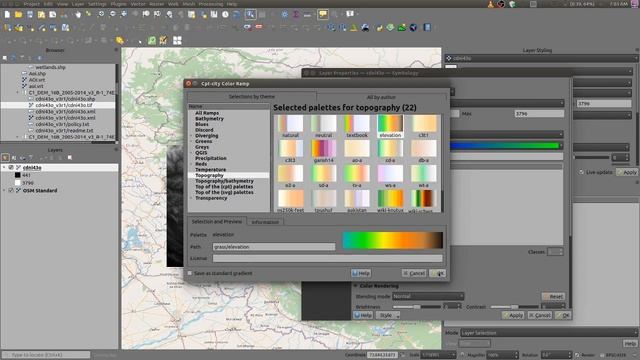Click the Brightness slider in Layer Properties
This screenshot has height=360, width=640.
(417, 307)
